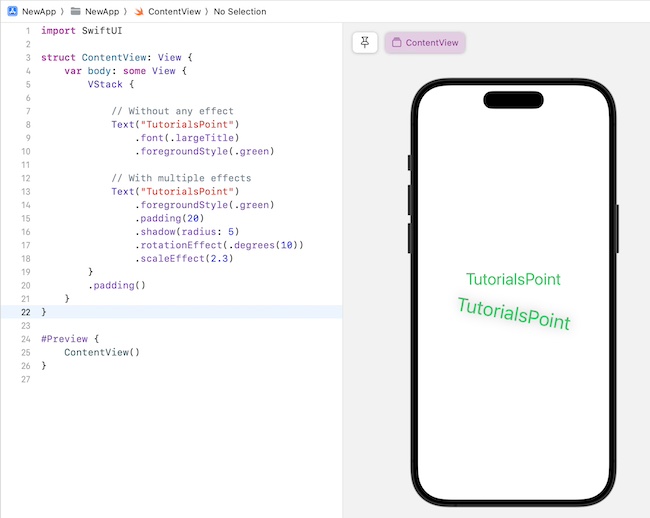This screenshot has height=518, width=650.
Task: Open the NewApp folder breadcrumb menu
Action: [101, 10]
